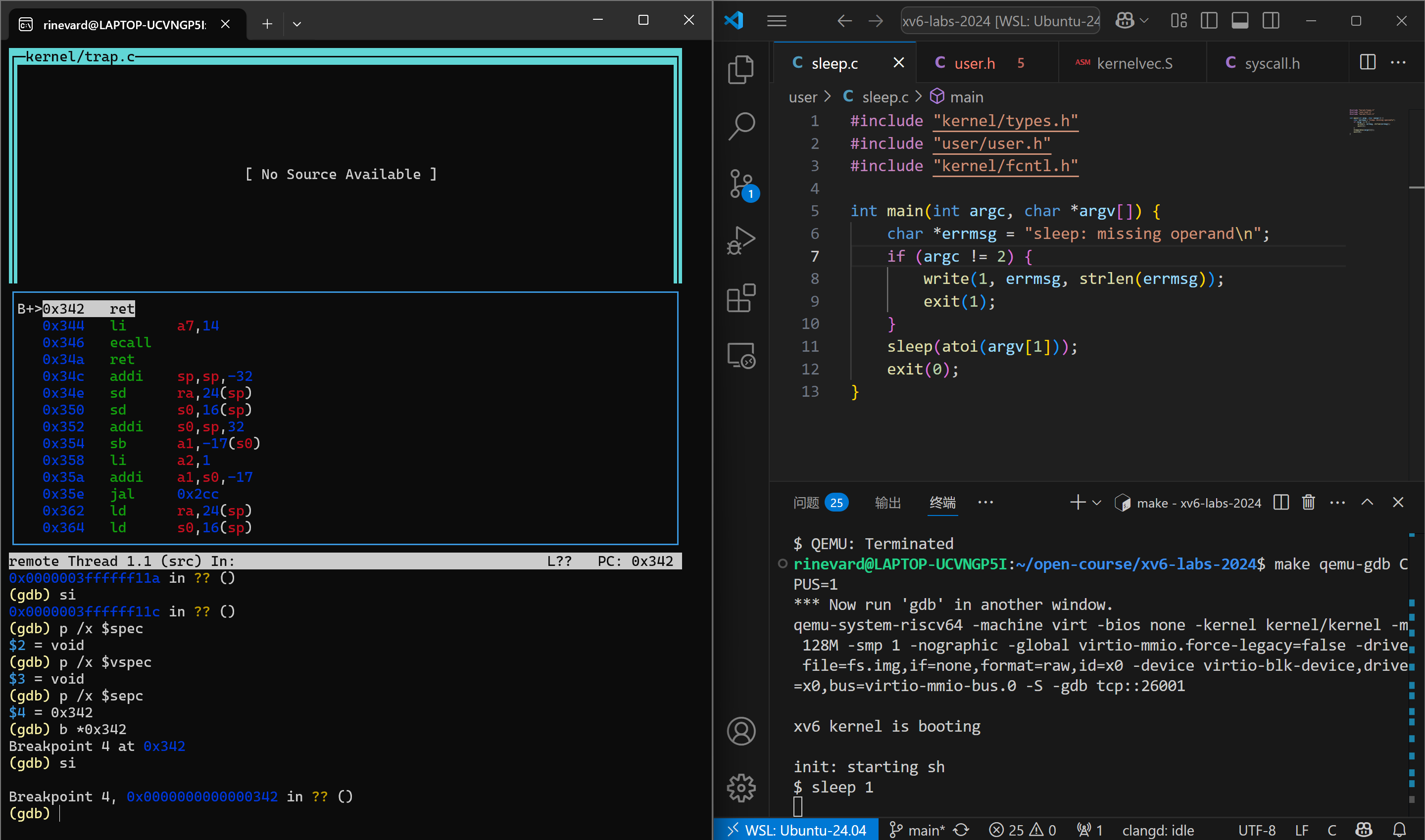The height and width of the screenshot is (840, 1425).
Task: Expand the Copilot chat dropdown in title bar
Action: tap(1144, 21)
